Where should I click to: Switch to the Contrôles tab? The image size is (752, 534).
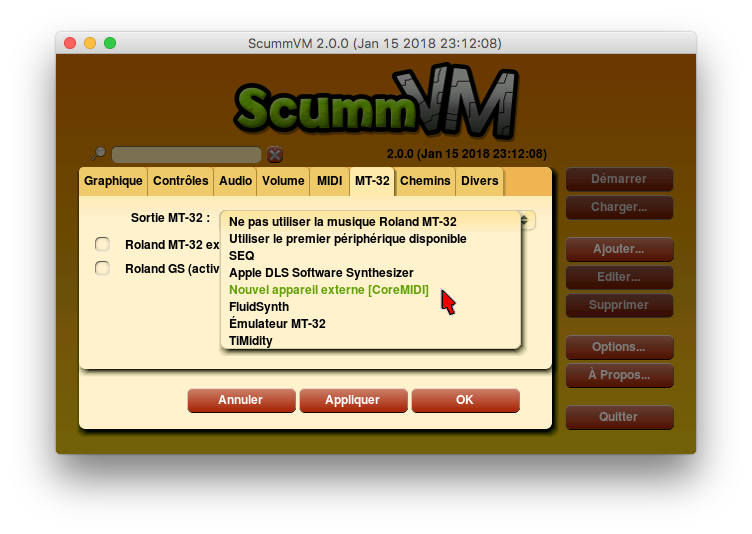(180, 181)
